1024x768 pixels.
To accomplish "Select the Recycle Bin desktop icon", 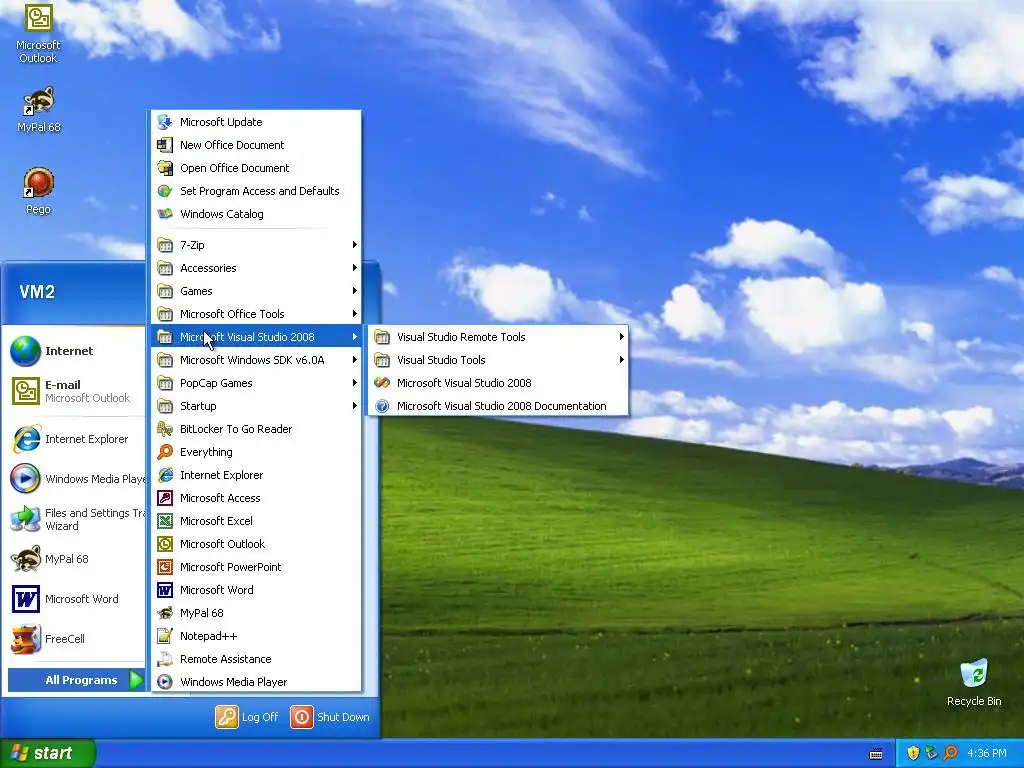I will tap(974, 673).
